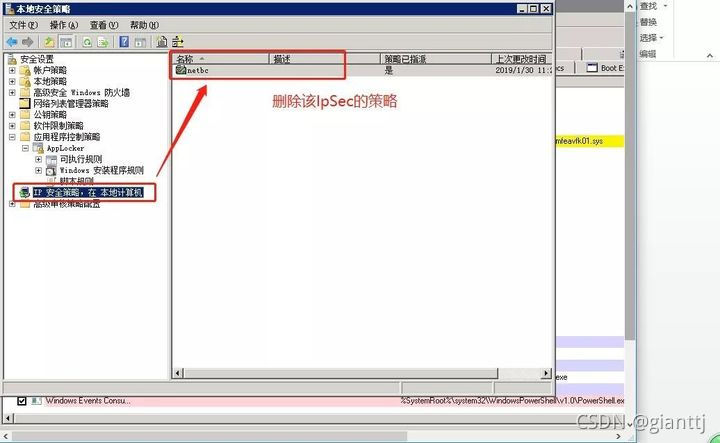Click the 描述 column header
The image size is (720, 443).
(x=324, y=59)
